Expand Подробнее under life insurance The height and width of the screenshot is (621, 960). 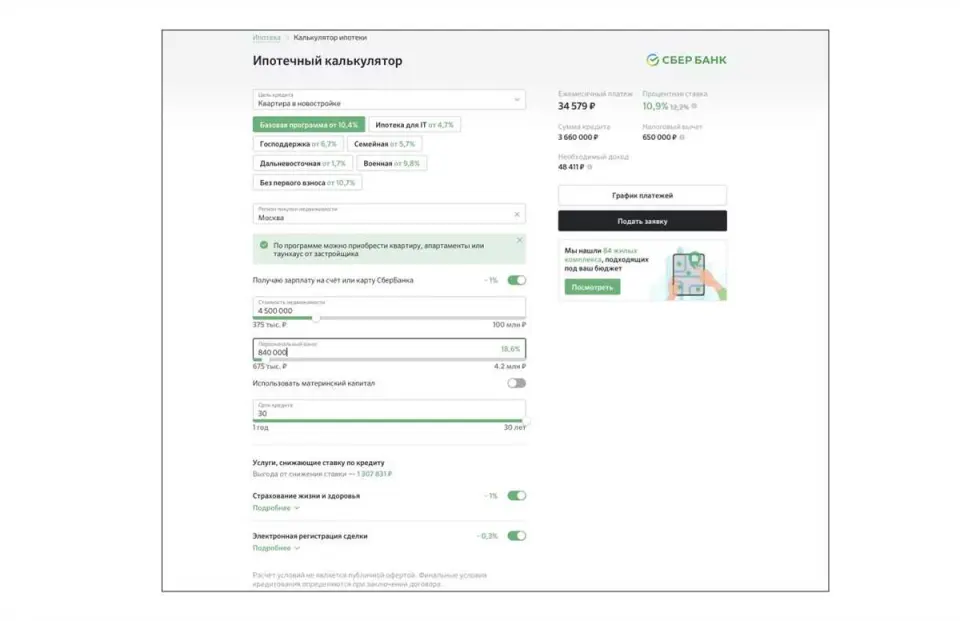coord(276,508)
